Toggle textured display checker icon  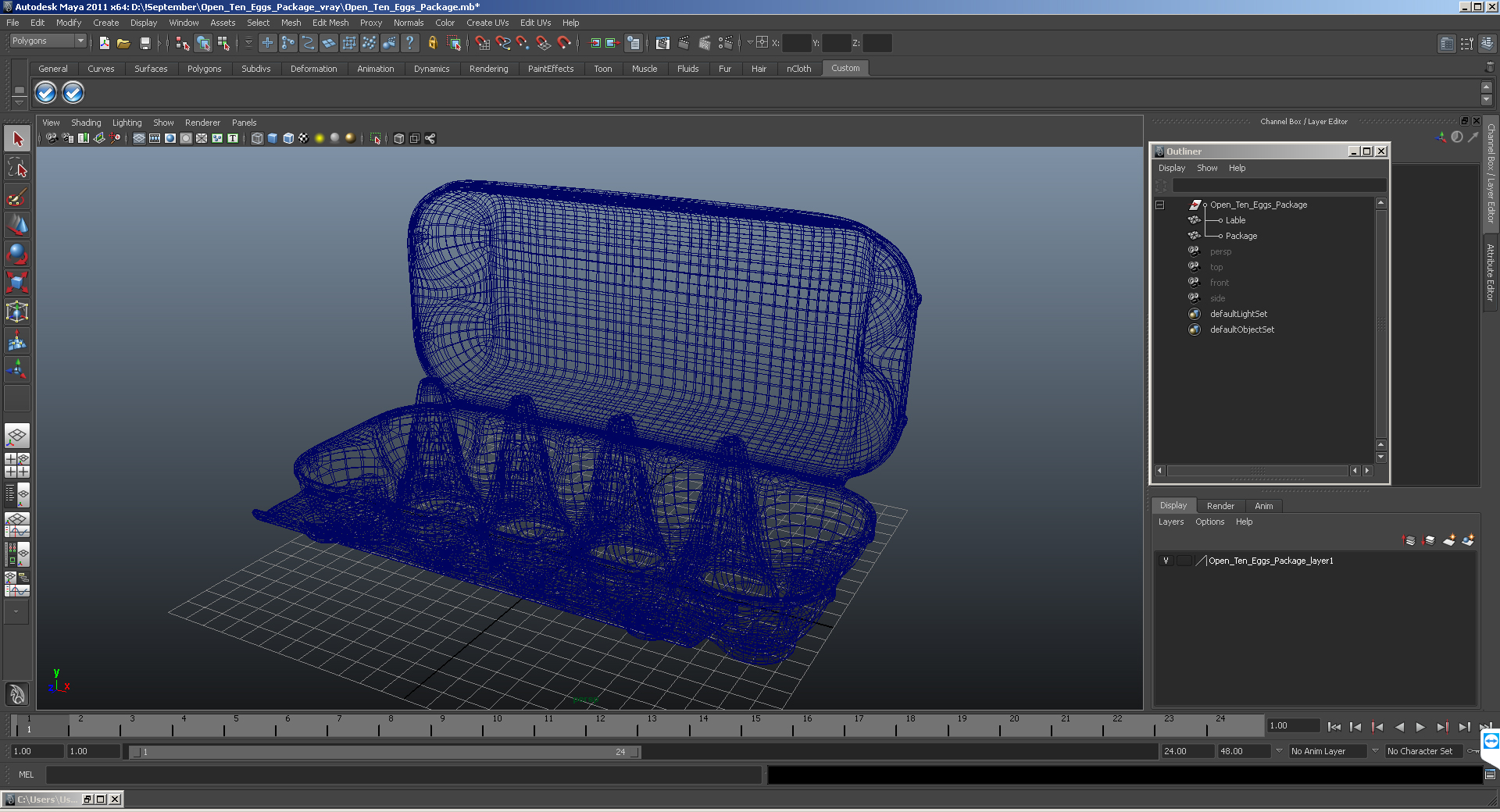304,138
